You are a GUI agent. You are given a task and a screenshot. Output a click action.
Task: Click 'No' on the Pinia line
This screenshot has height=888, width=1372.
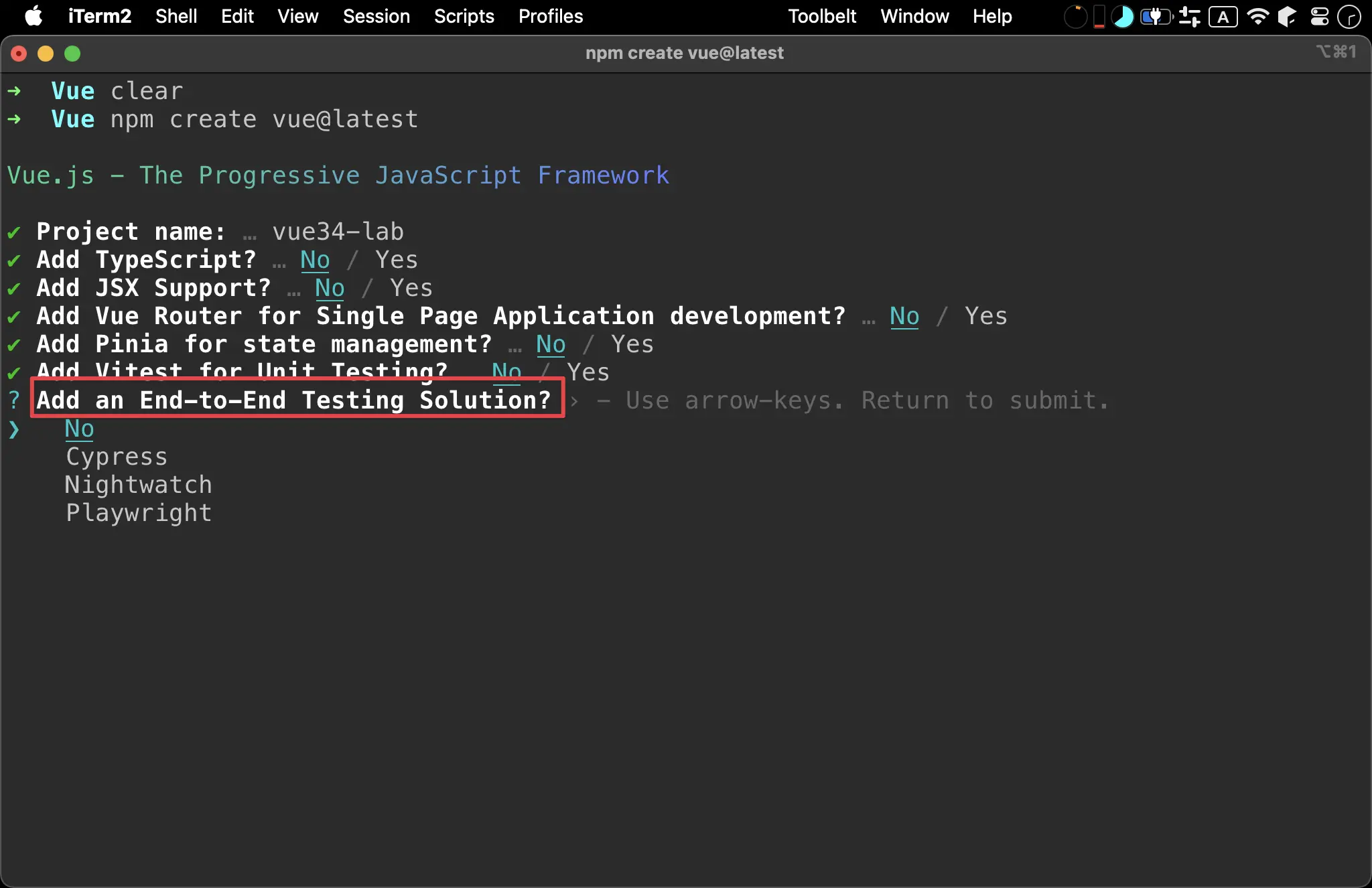pos(551,344)
